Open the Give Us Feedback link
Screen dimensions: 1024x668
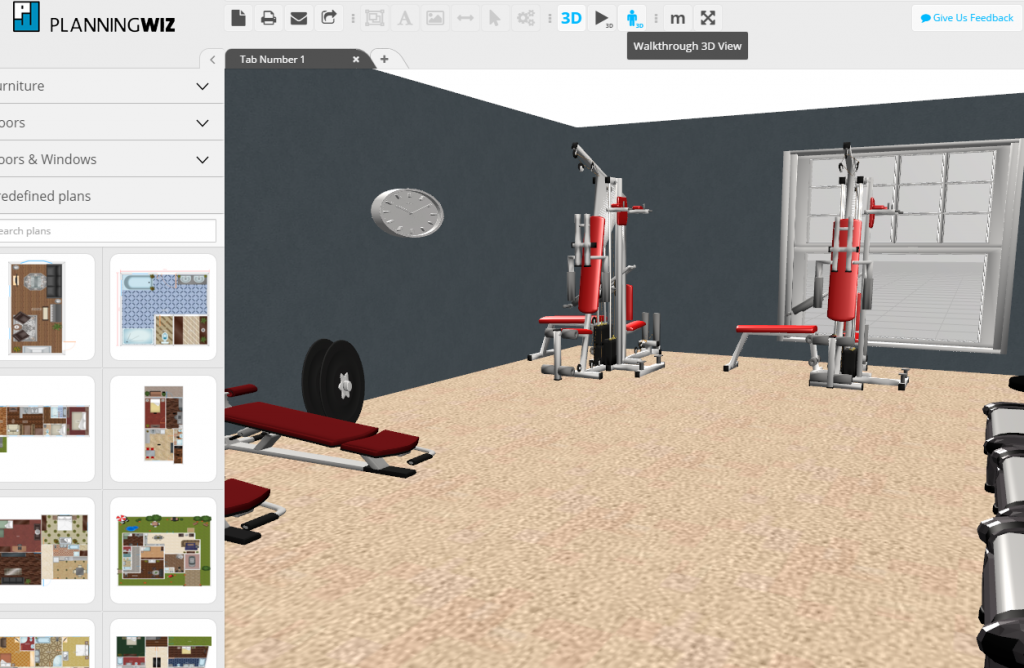tap(967, 18)
